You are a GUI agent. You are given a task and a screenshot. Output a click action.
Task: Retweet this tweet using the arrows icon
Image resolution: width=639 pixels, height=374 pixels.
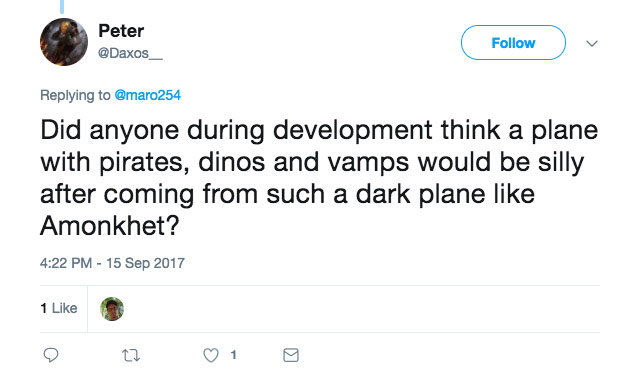[131, 356]
